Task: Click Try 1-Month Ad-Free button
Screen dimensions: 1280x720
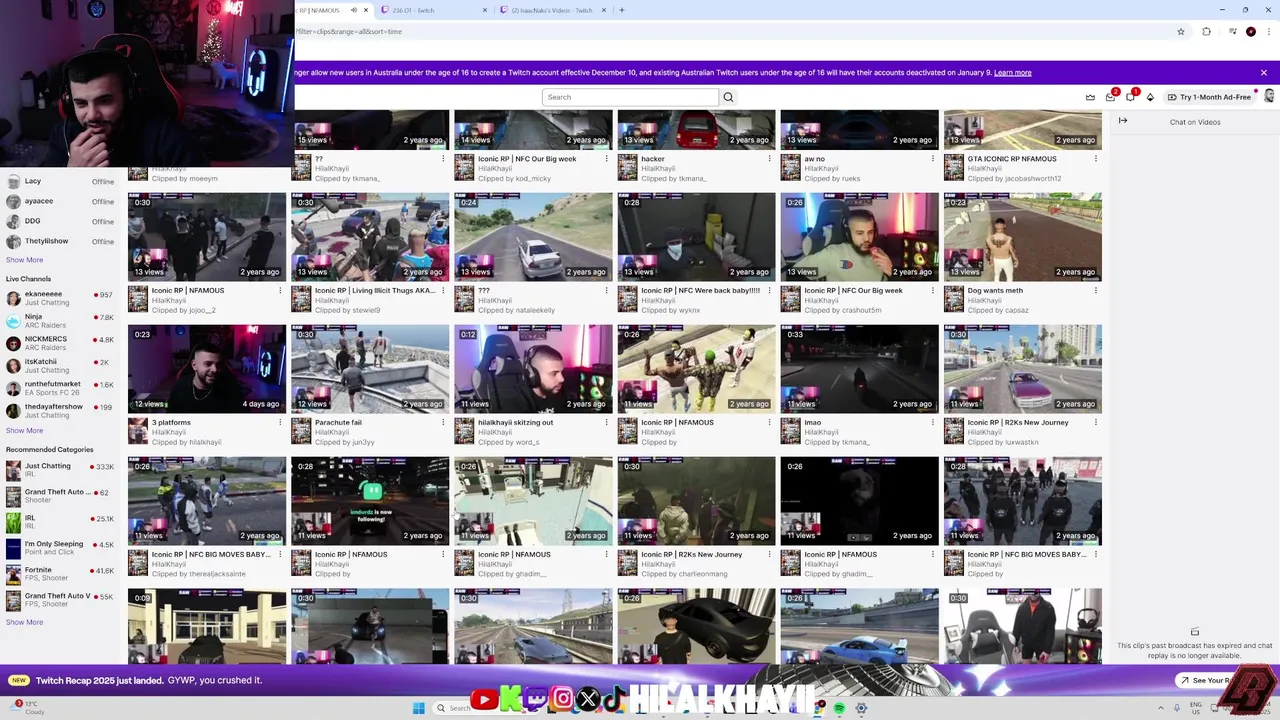Action: [1209, 97]
